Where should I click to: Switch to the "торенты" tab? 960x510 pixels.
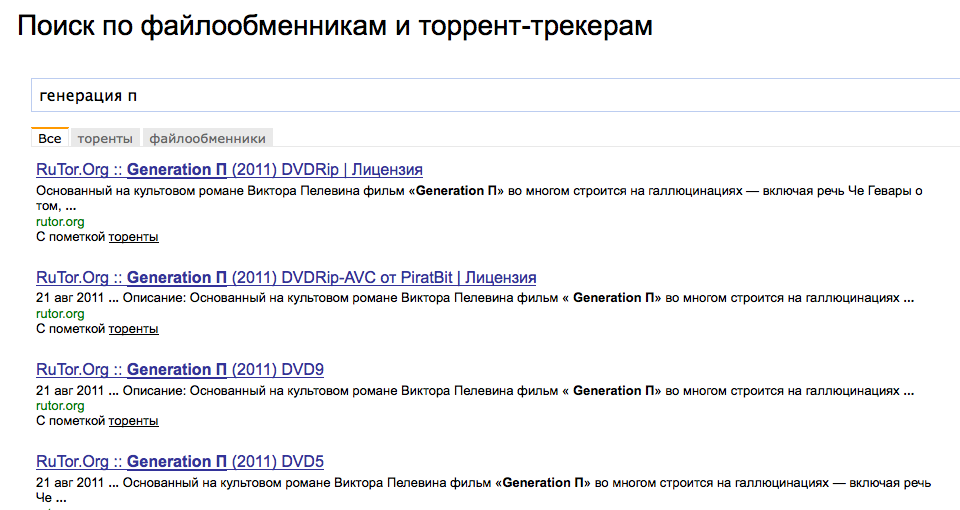coord(105,138)
